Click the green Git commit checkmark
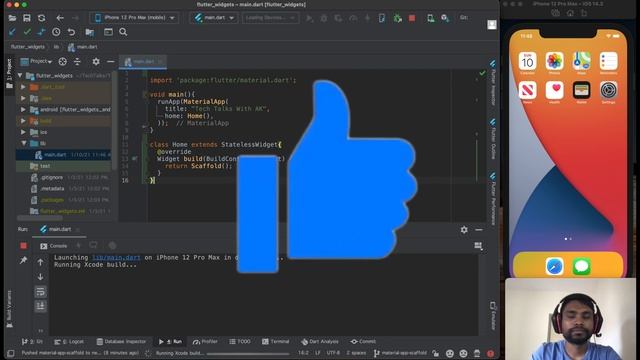Viewport: 640px width, 360px height. 27,32
